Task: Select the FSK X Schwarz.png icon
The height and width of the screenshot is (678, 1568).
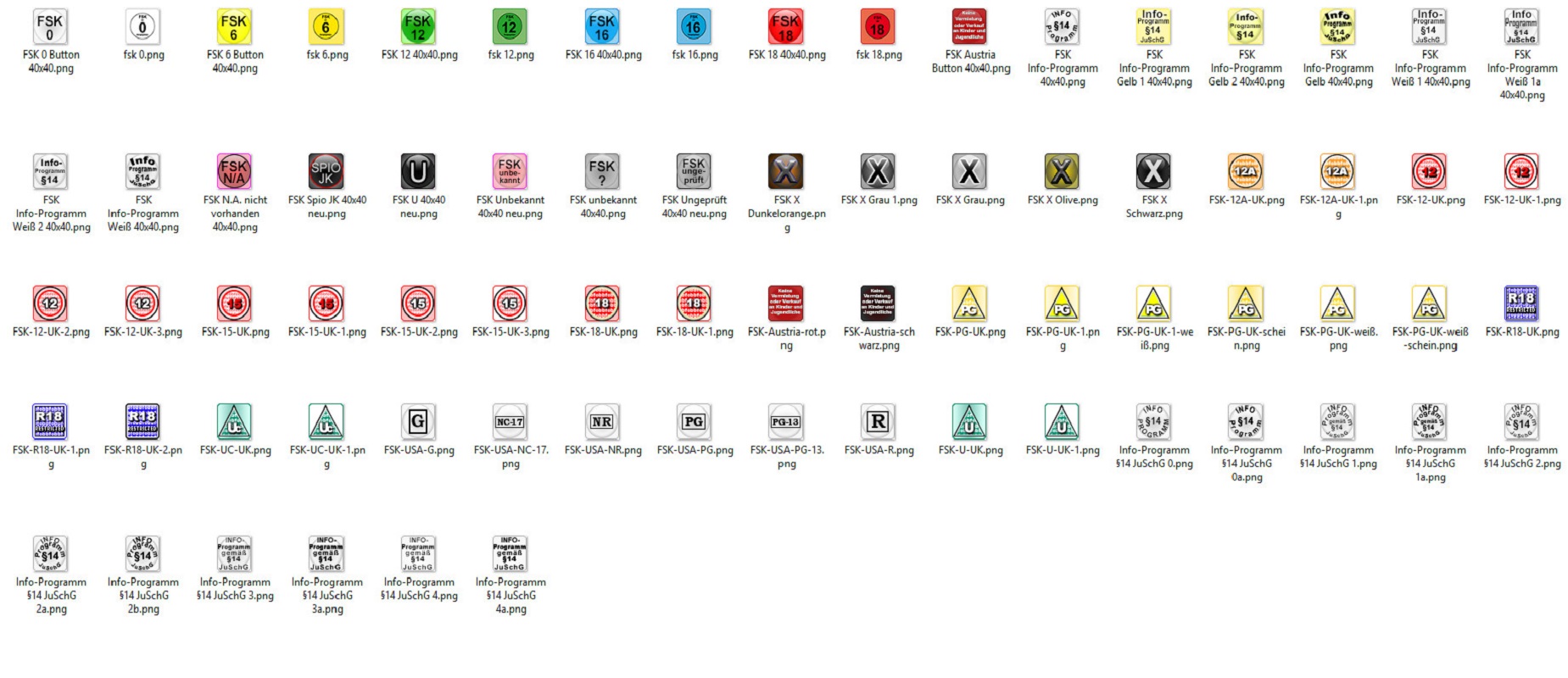Action: (1154, 171)
